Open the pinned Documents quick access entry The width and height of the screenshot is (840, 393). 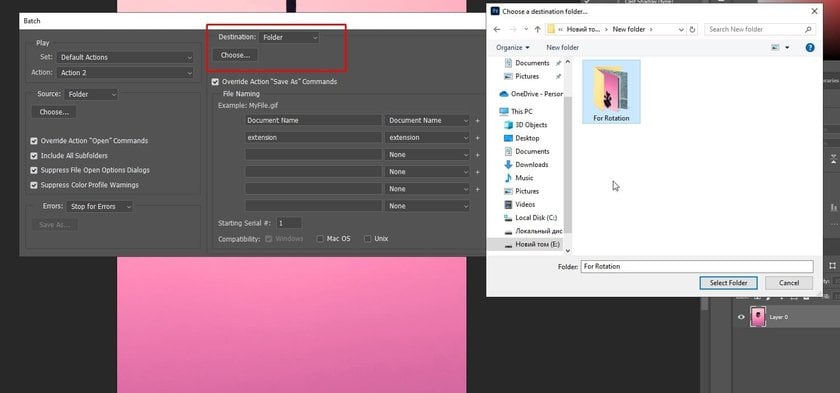pyautogui.click(x=532, y=63)
